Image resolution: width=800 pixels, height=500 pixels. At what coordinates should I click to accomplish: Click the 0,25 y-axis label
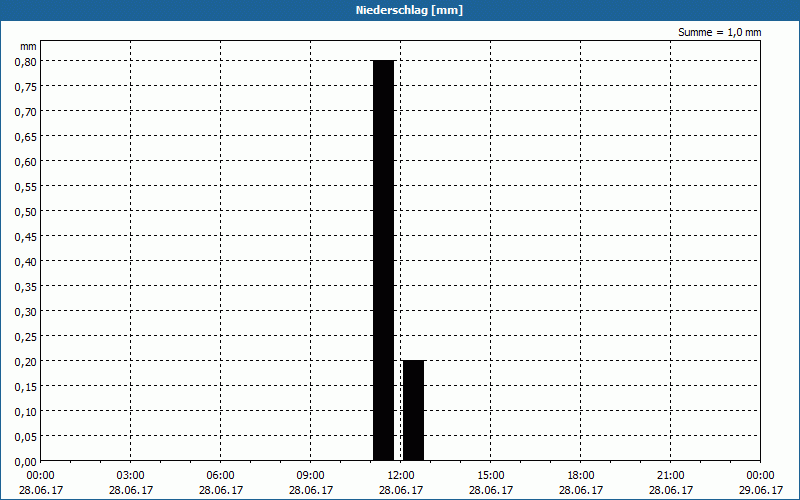tap(26, 337)
